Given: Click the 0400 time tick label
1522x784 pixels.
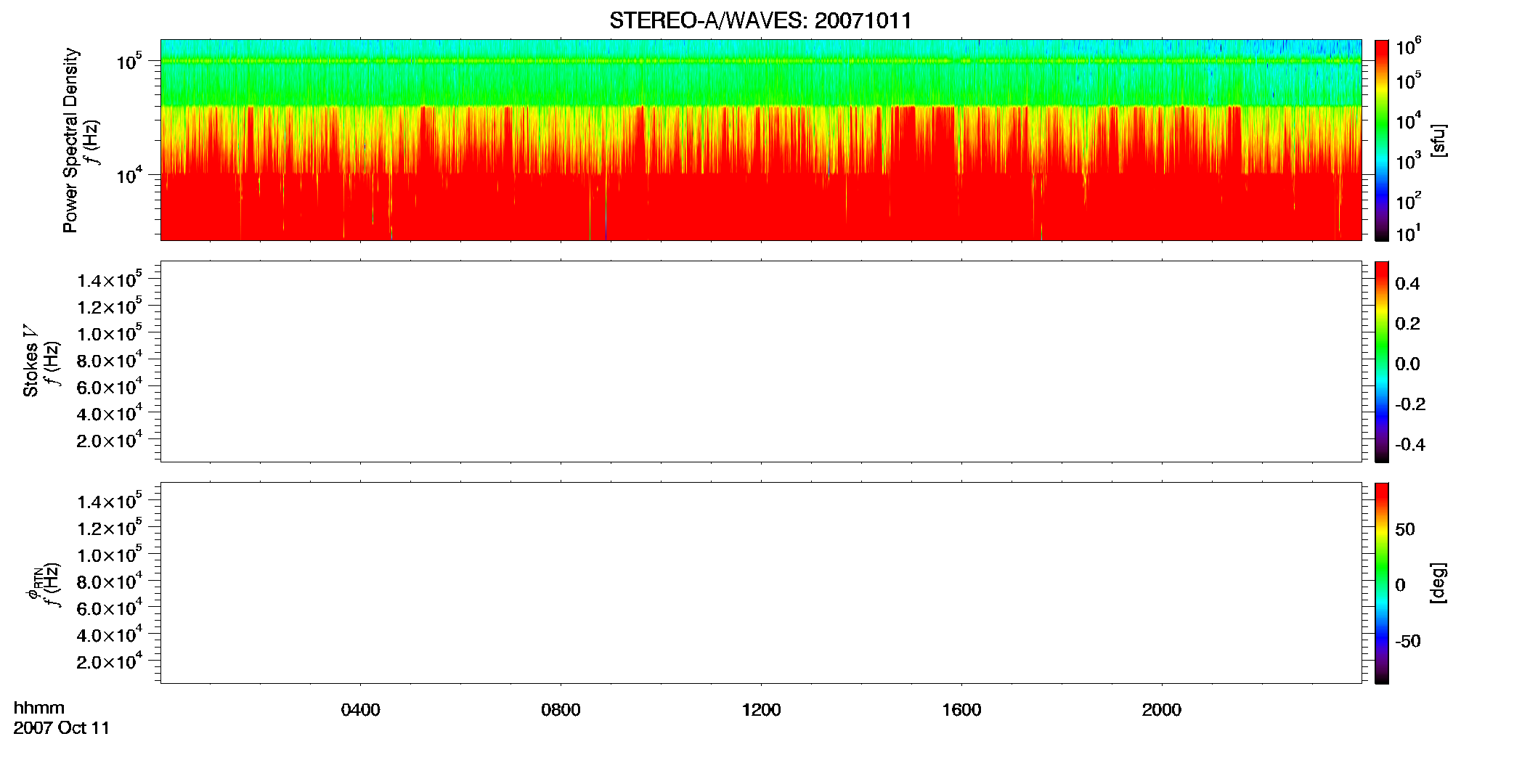Looking at the screenshot, I should (361, 710).
